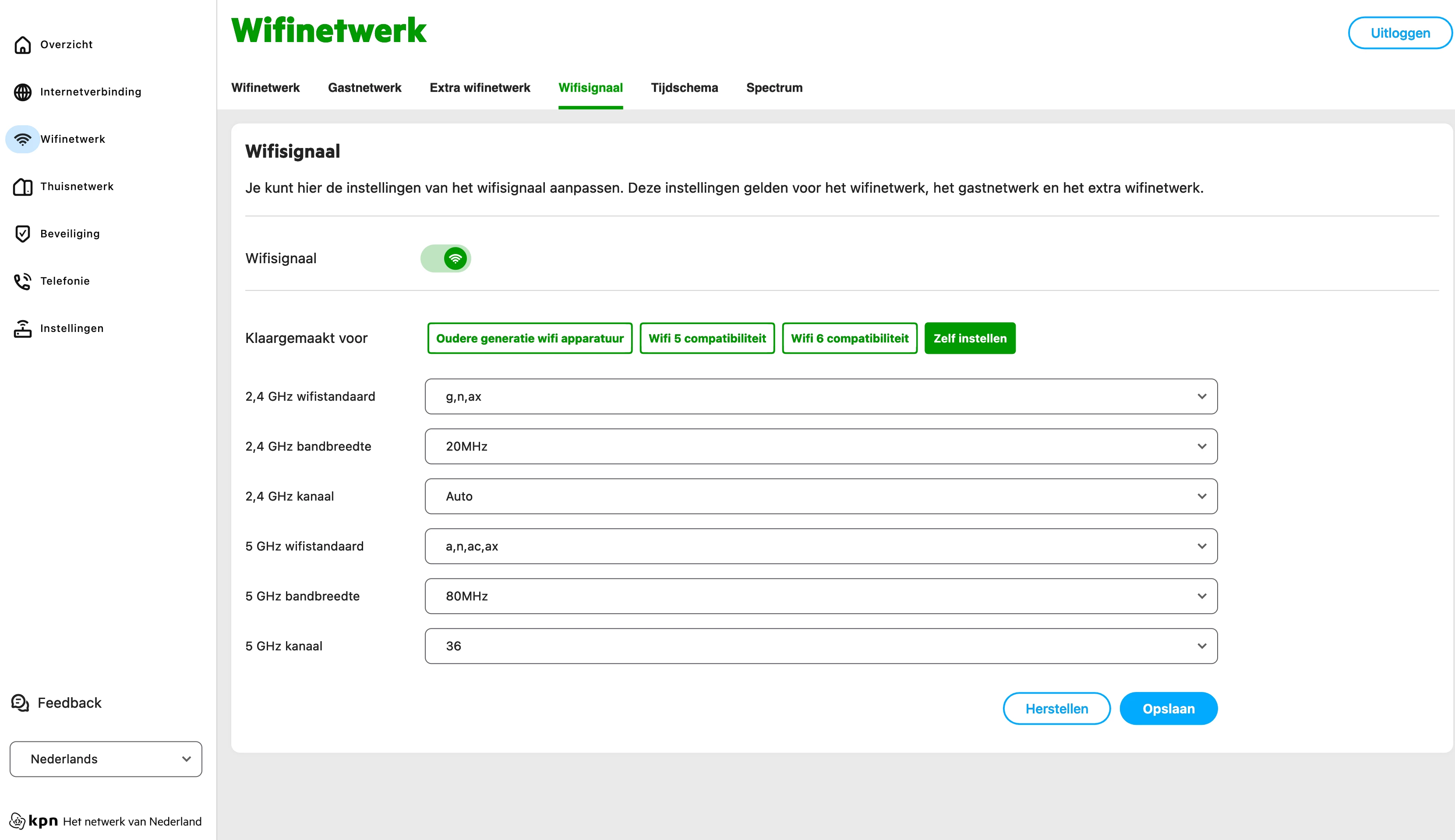Open the 2,4 GHz wifistandaard dropdown

point(820,396)
